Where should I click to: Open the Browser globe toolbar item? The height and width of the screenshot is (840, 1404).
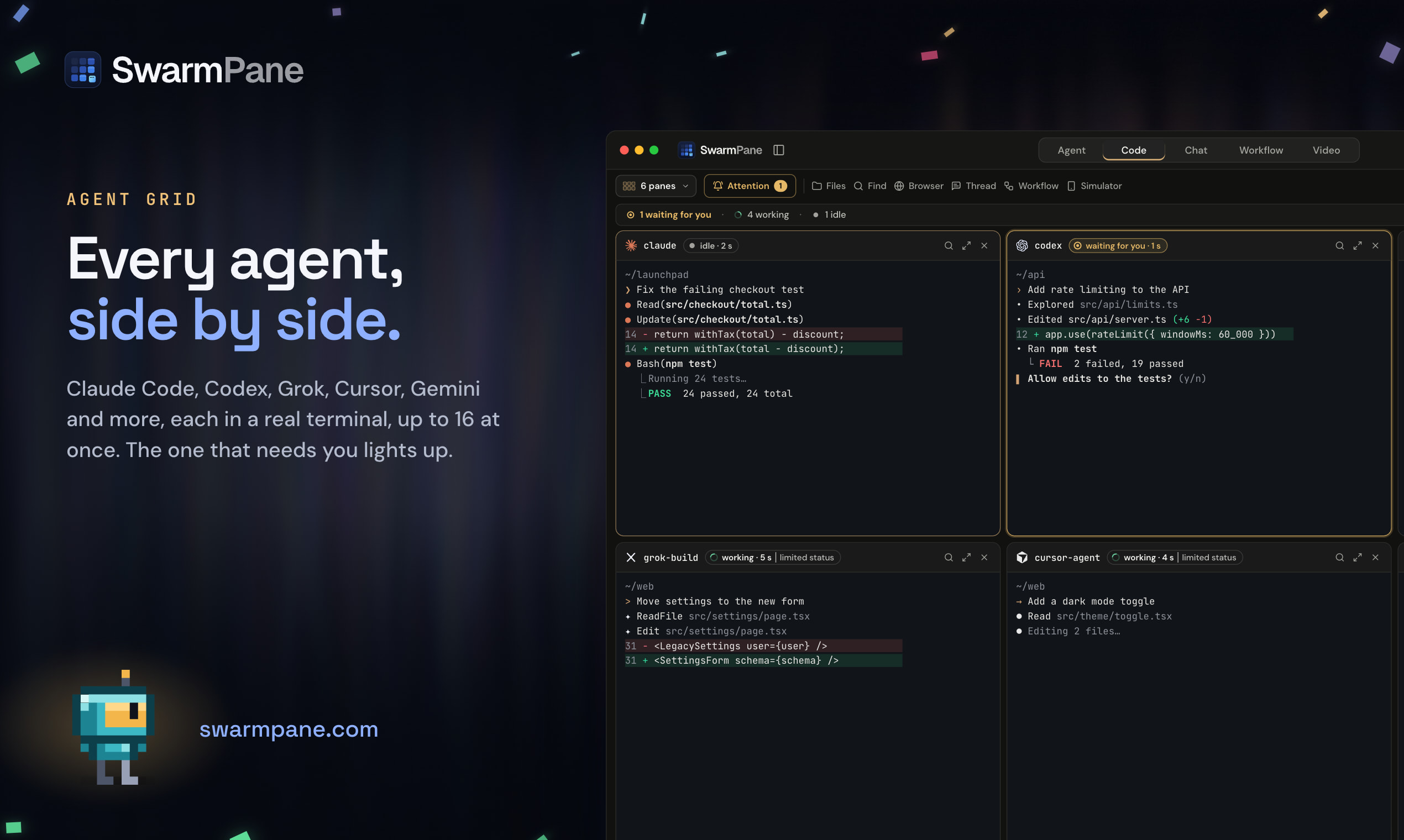pyautogui.click(x=918, y=186)
